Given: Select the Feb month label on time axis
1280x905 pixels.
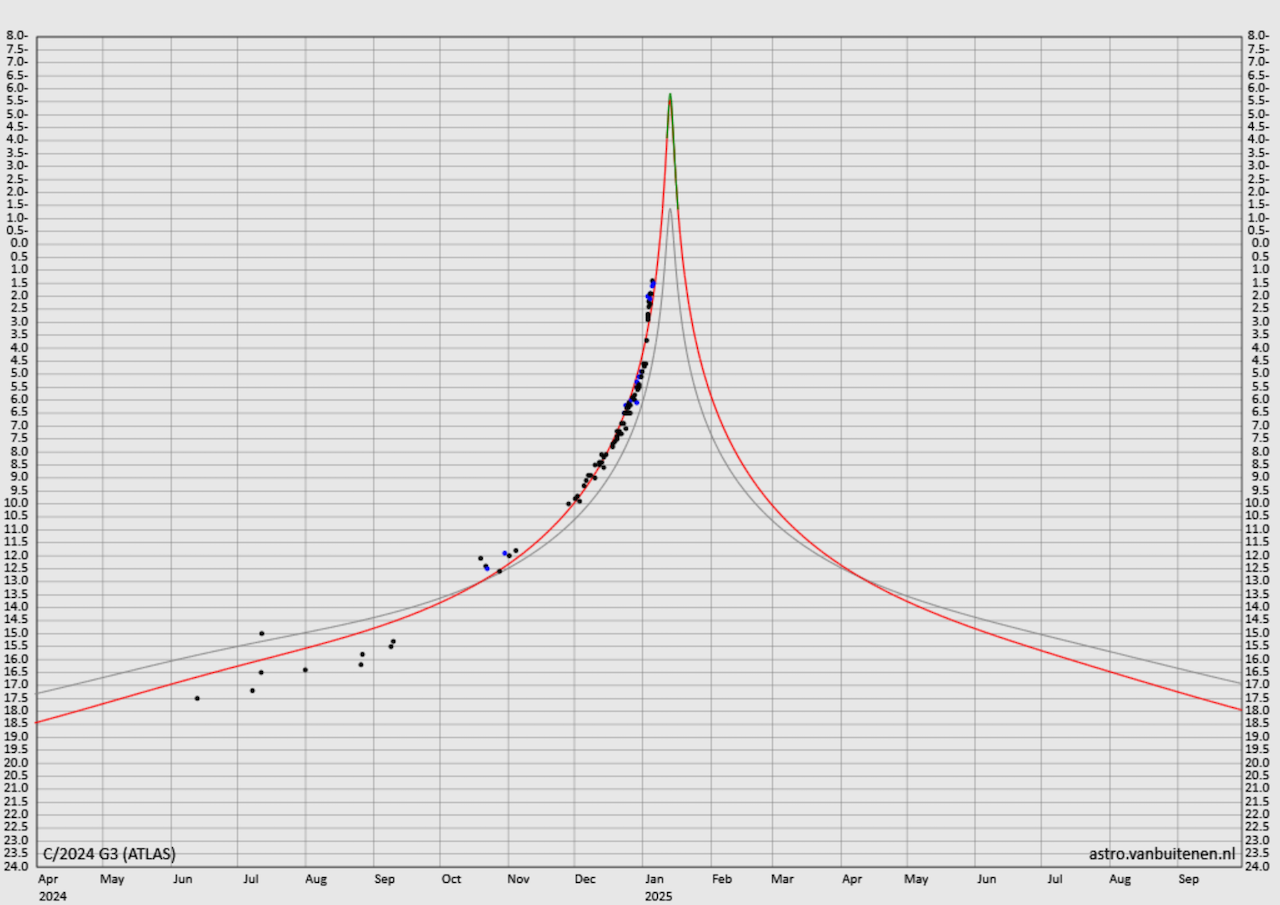Looking at the screenshot, I should tap(721, 880).
